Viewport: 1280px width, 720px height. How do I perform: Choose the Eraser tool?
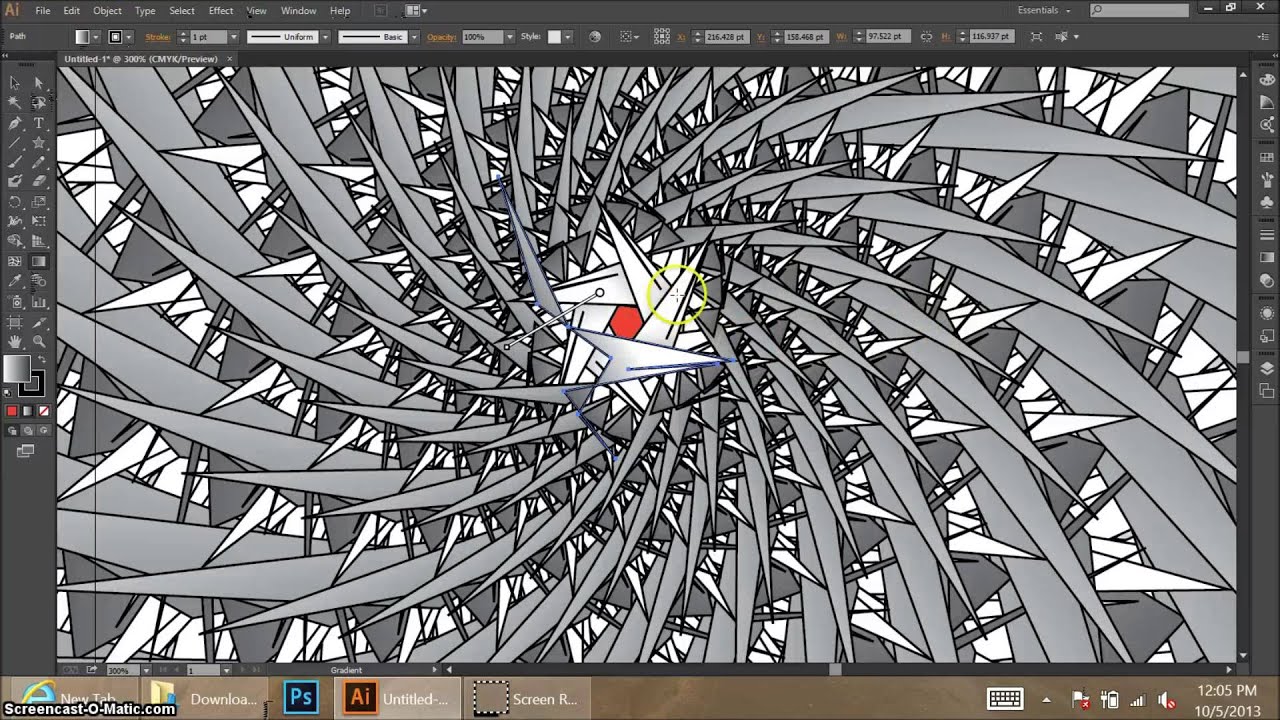[x=39, y=182]
